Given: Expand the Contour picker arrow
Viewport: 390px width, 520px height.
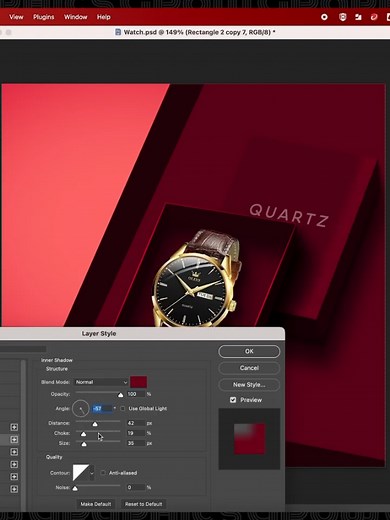Looking at the screenshot, I should pos(92,473).
